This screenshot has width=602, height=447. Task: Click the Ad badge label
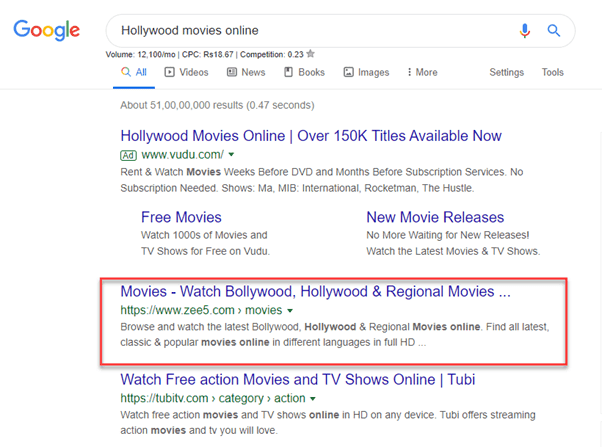coord(128,155)
